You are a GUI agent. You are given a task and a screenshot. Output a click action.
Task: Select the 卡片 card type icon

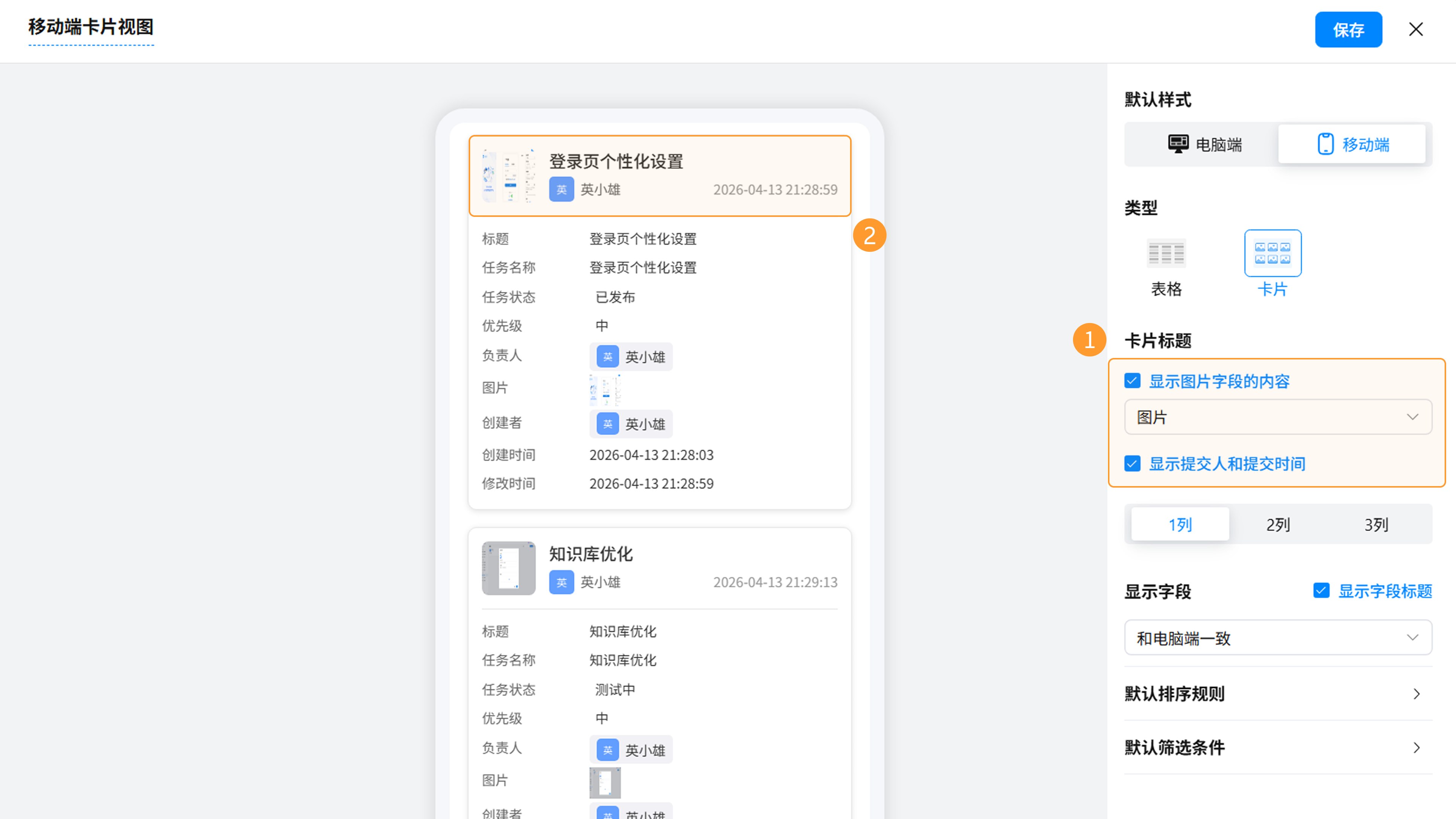pyautogui.click(x=1272, y=253)
